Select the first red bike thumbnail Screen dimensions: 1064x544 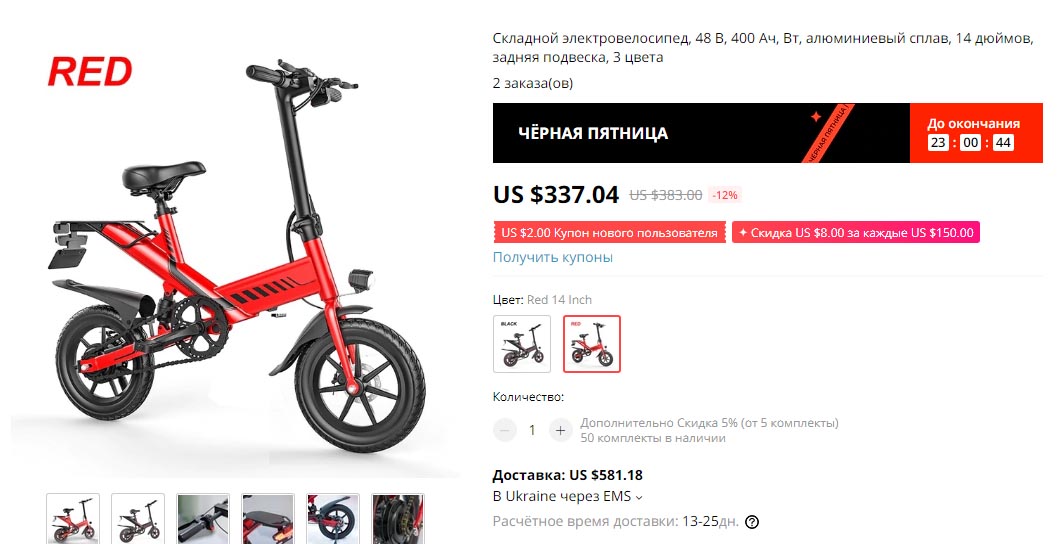click(73, 519)
